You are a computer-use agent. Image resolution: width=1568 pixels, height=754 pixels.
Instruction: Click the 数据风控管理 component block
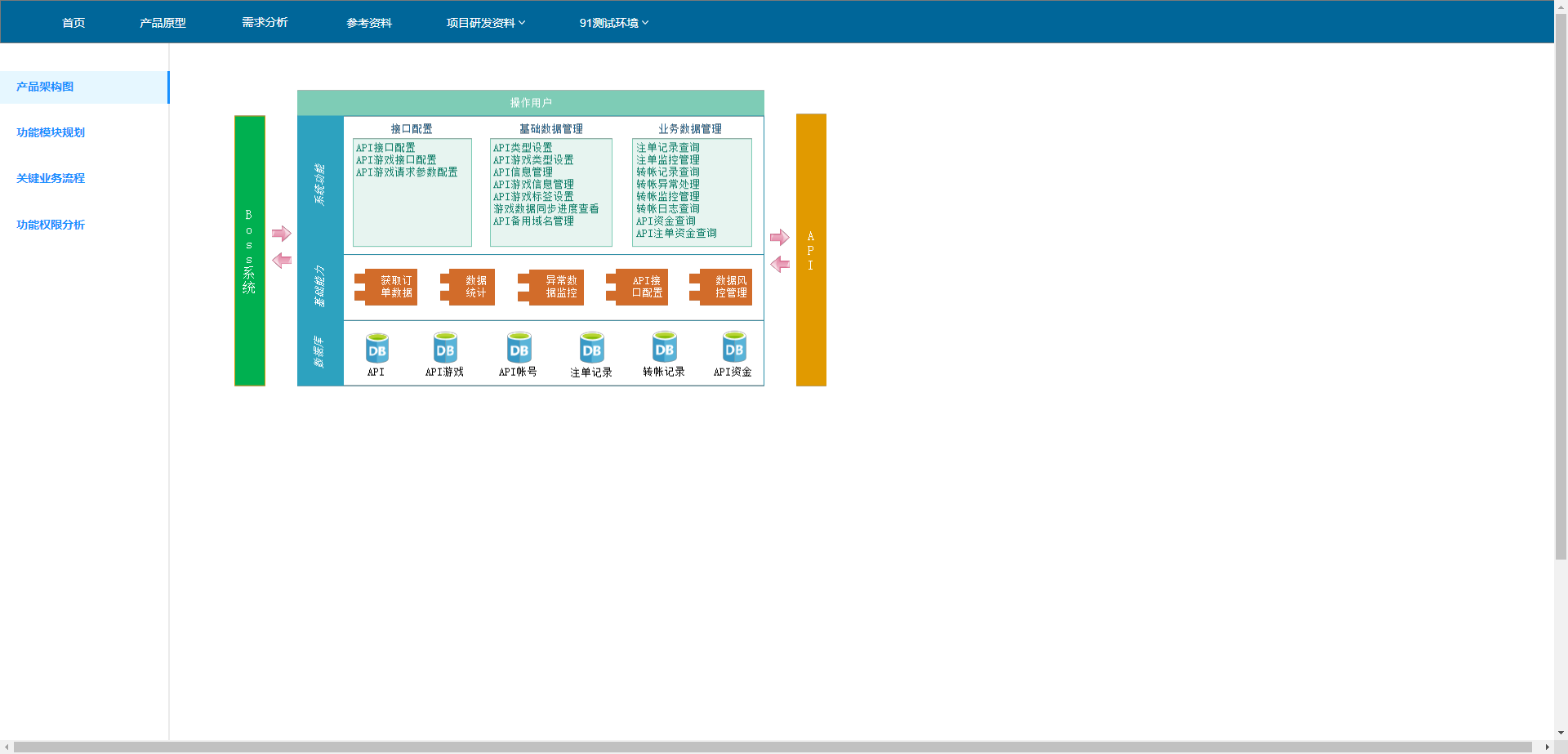(x=721, y=287)
